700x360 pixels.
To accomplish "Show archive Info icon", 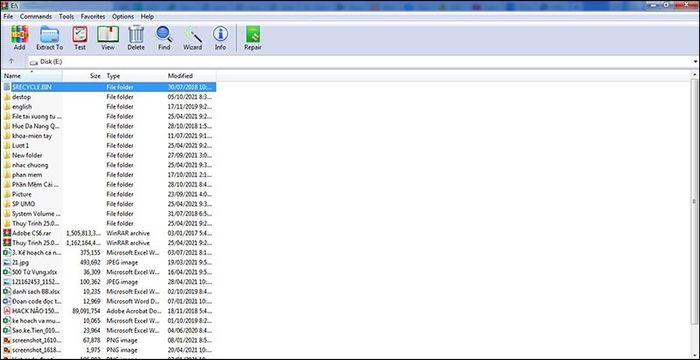I will [x=220, y=34].
